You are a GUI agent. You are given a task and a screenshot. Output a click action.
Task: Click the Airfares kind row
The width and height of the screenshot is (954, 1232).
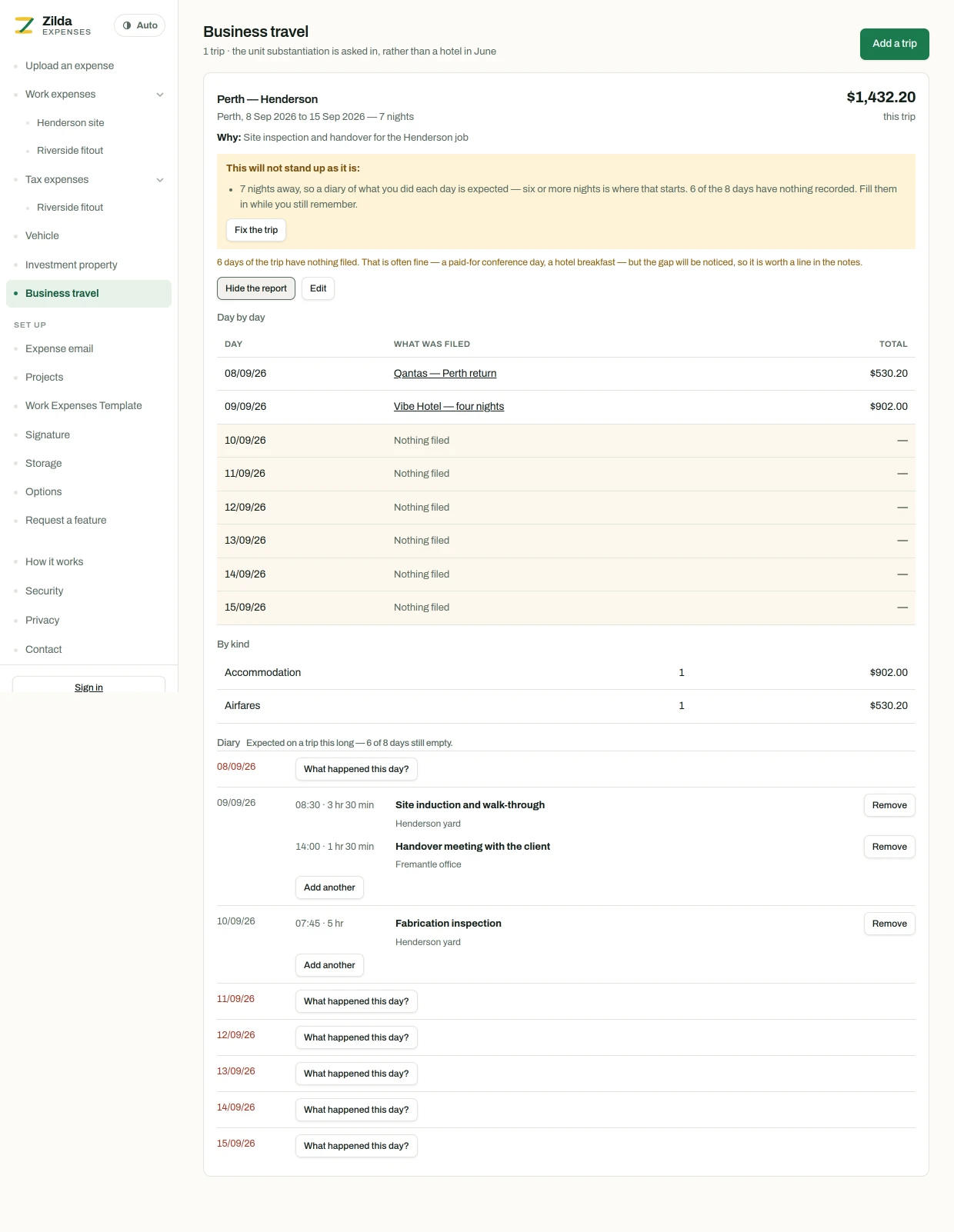click(x=566, y=706)
